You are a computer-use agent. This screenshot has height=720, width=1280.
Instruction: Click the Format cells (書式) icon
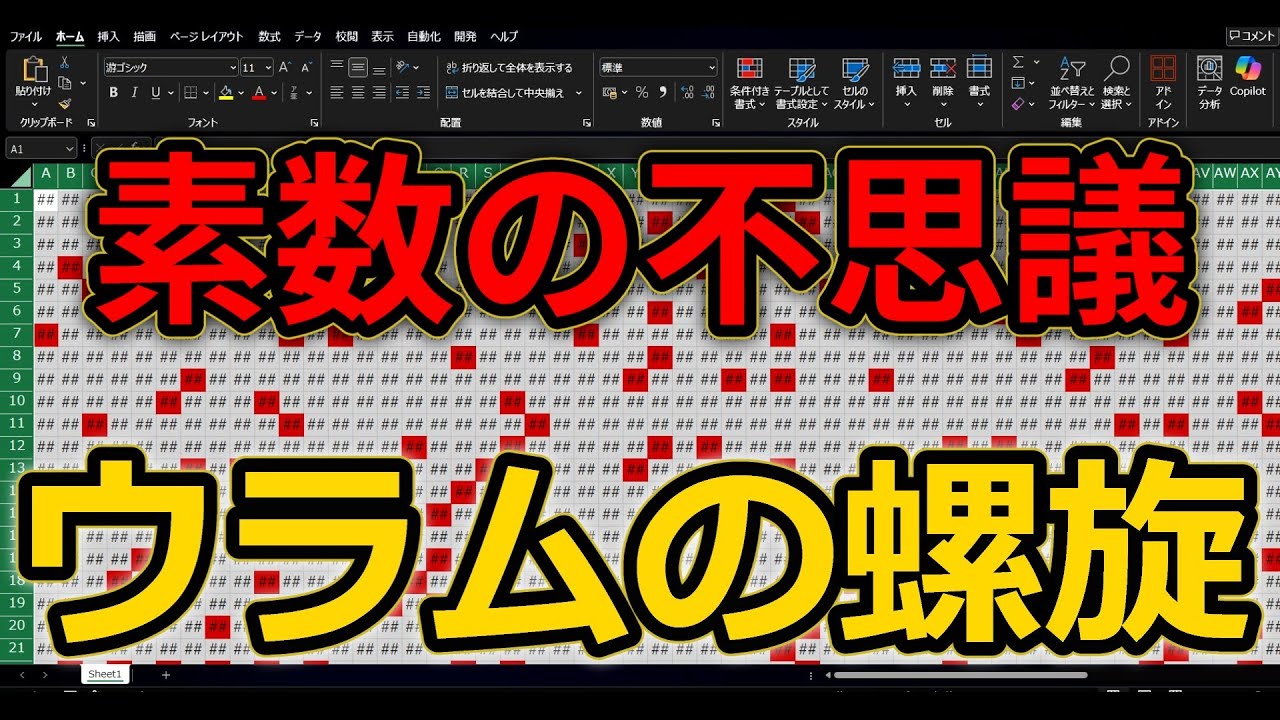[979, 68]
